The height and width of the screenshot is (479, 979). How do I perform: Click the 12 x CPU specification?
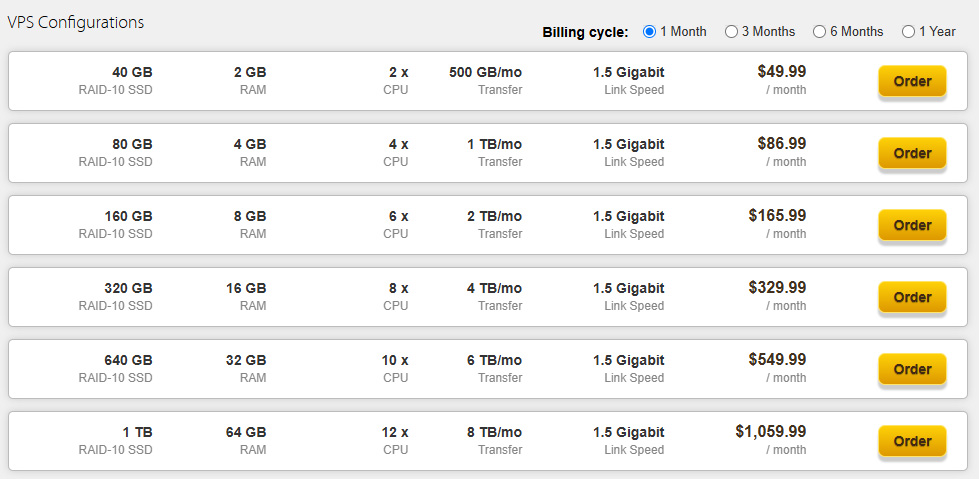[x=395, y=440]
